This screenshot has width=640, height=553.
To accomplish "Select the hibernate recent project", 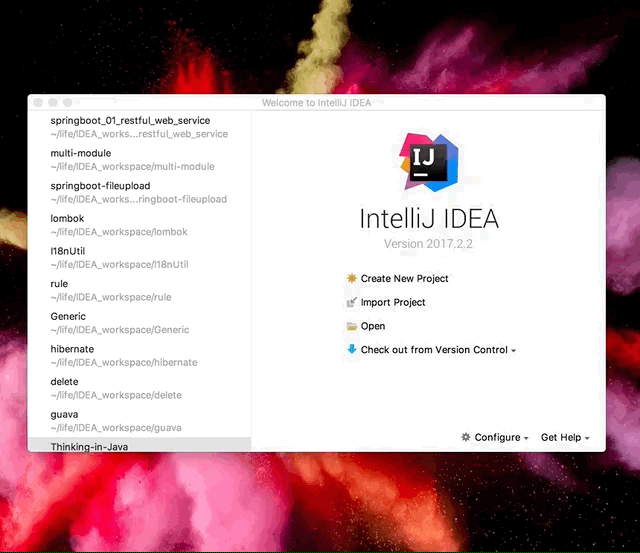I will [x=140, y=355].
